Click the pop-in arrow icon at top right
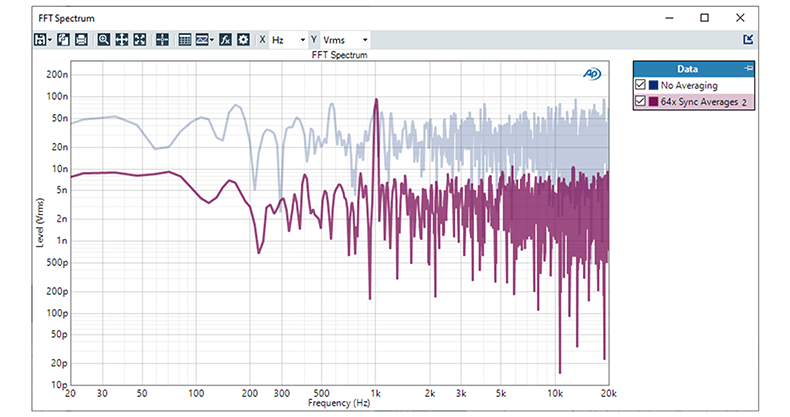This screenshot has width=790, height=417. point(748,40)
